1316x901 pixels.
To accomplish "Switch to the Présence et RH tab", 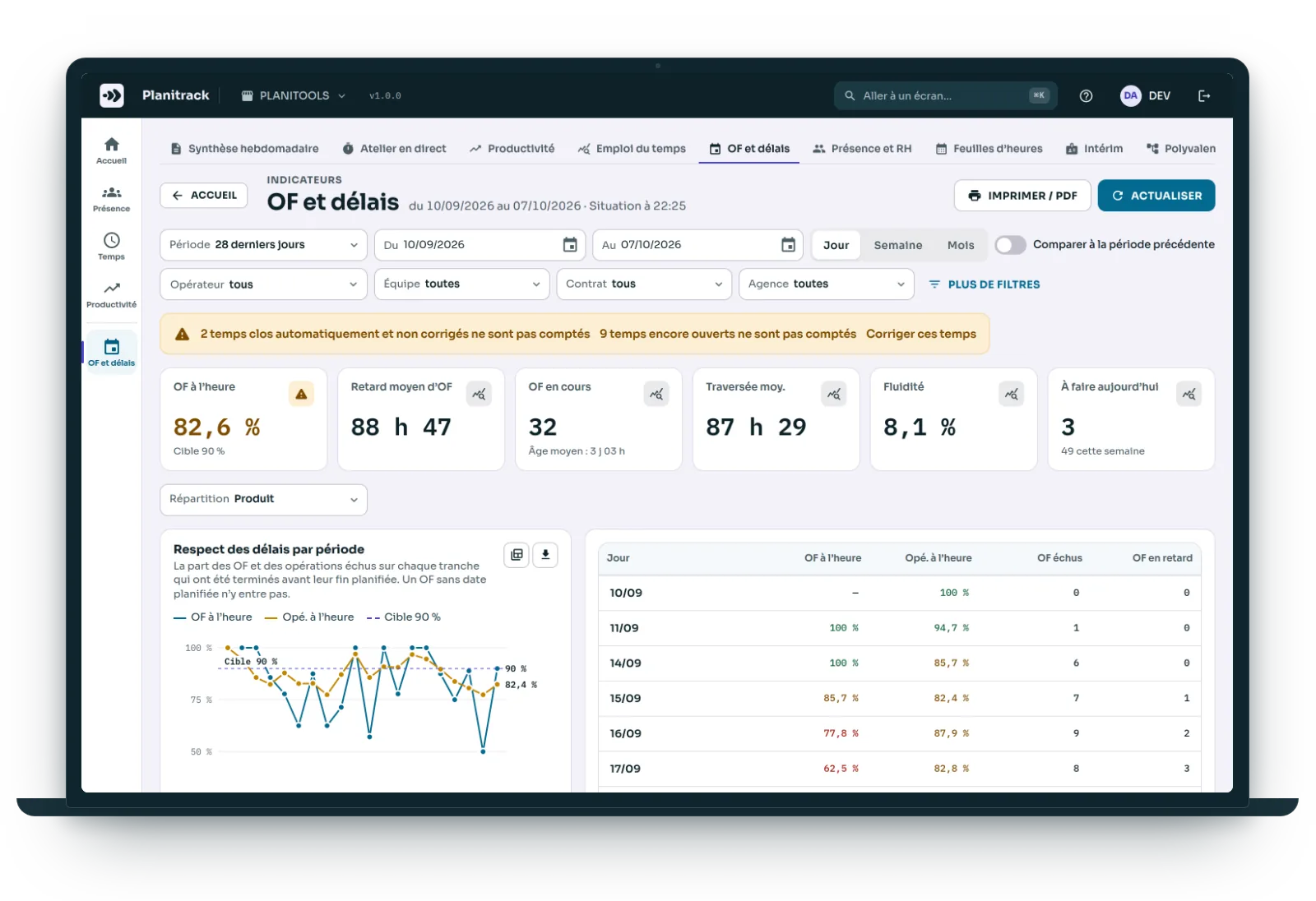I will pyautogui.click(x=862, y=149).
